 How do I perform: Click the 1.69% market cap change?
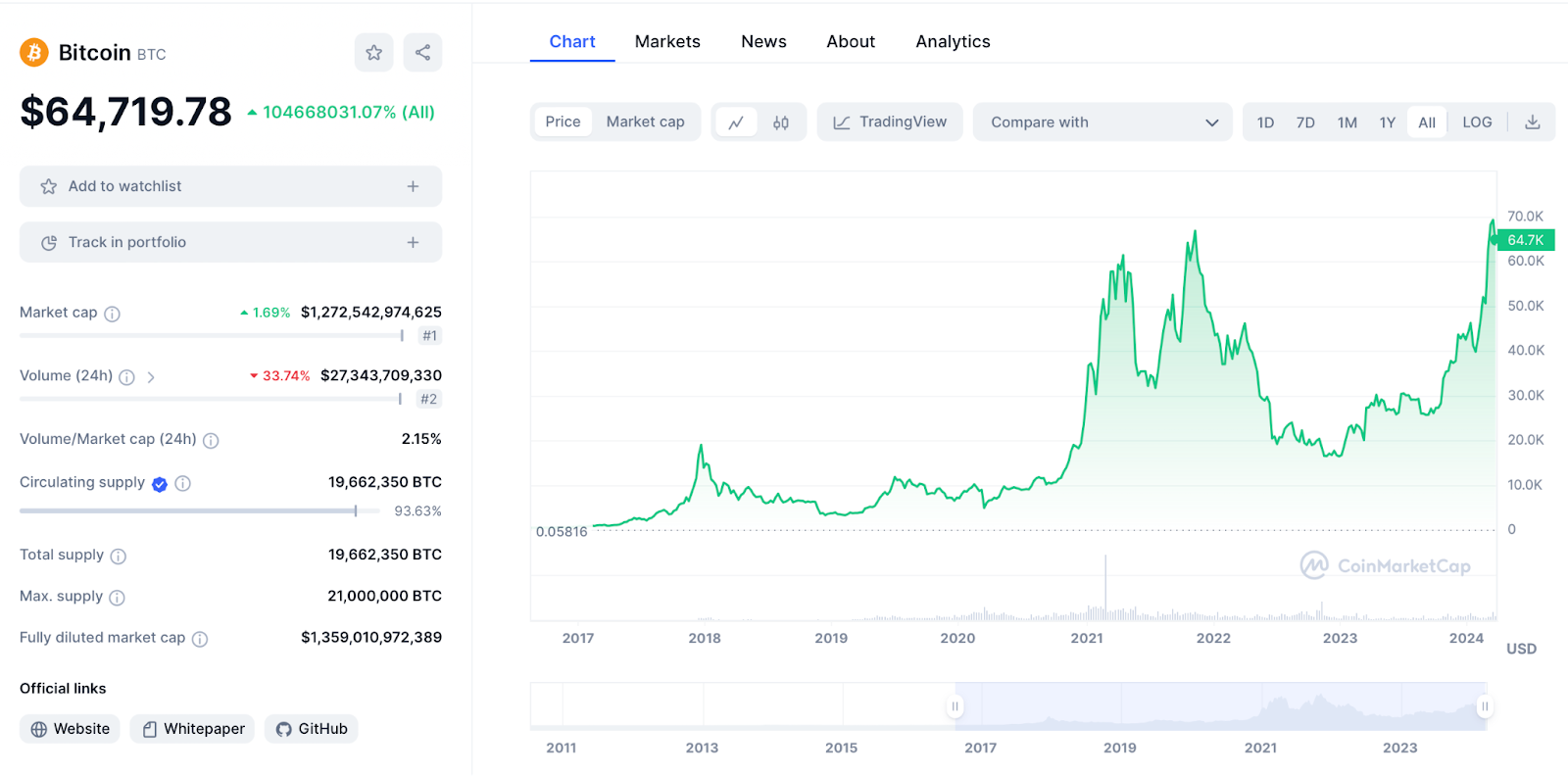271,313
